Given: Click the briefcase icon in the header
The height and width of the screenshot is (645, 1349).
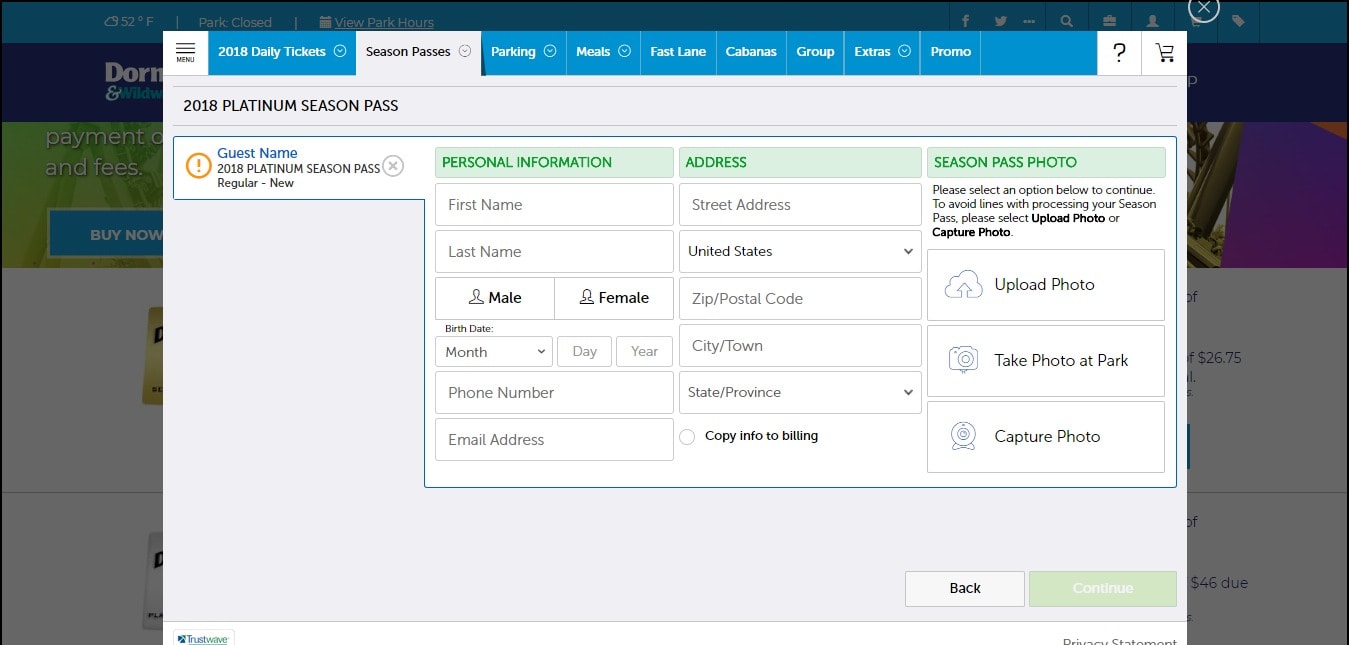Looking at the screenshot, I should (1110, 21).
